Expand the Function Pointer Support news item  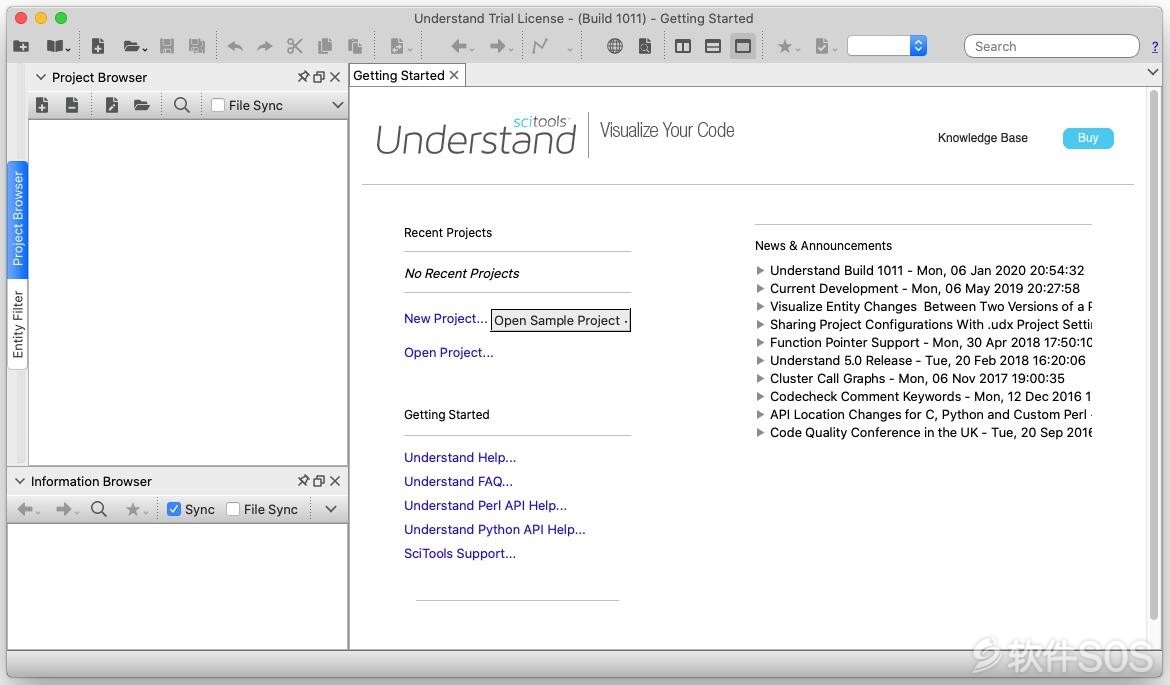tap(760, 342)
